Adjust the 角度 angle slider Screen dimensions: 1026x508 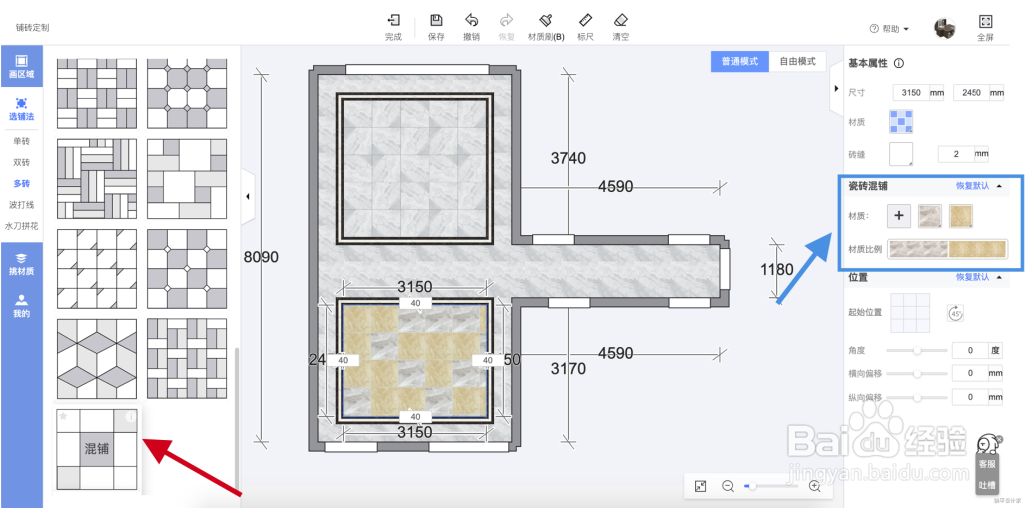pos(917,350)
